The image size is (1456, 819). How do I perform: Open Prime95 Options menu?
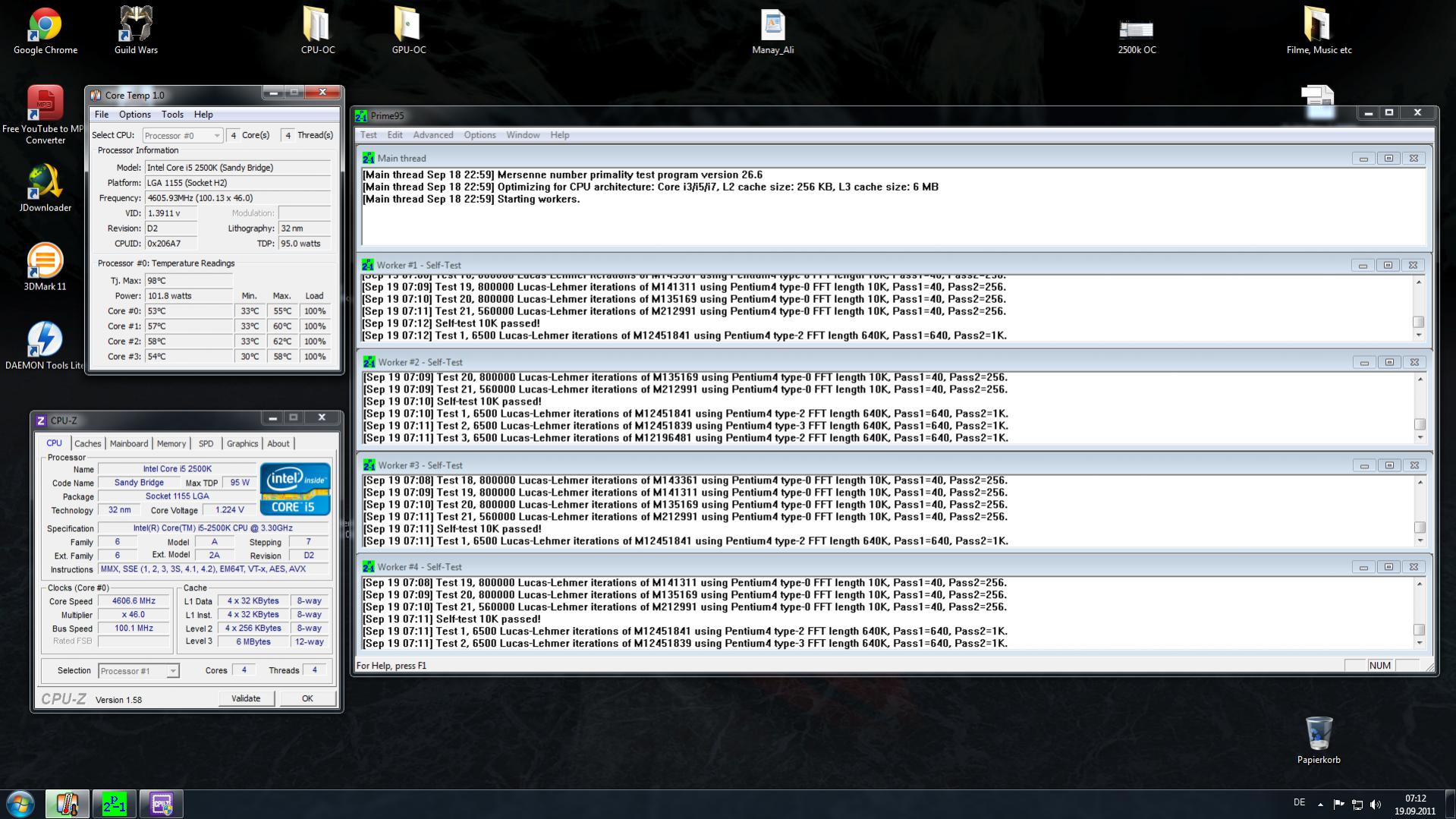pos(480,135)
